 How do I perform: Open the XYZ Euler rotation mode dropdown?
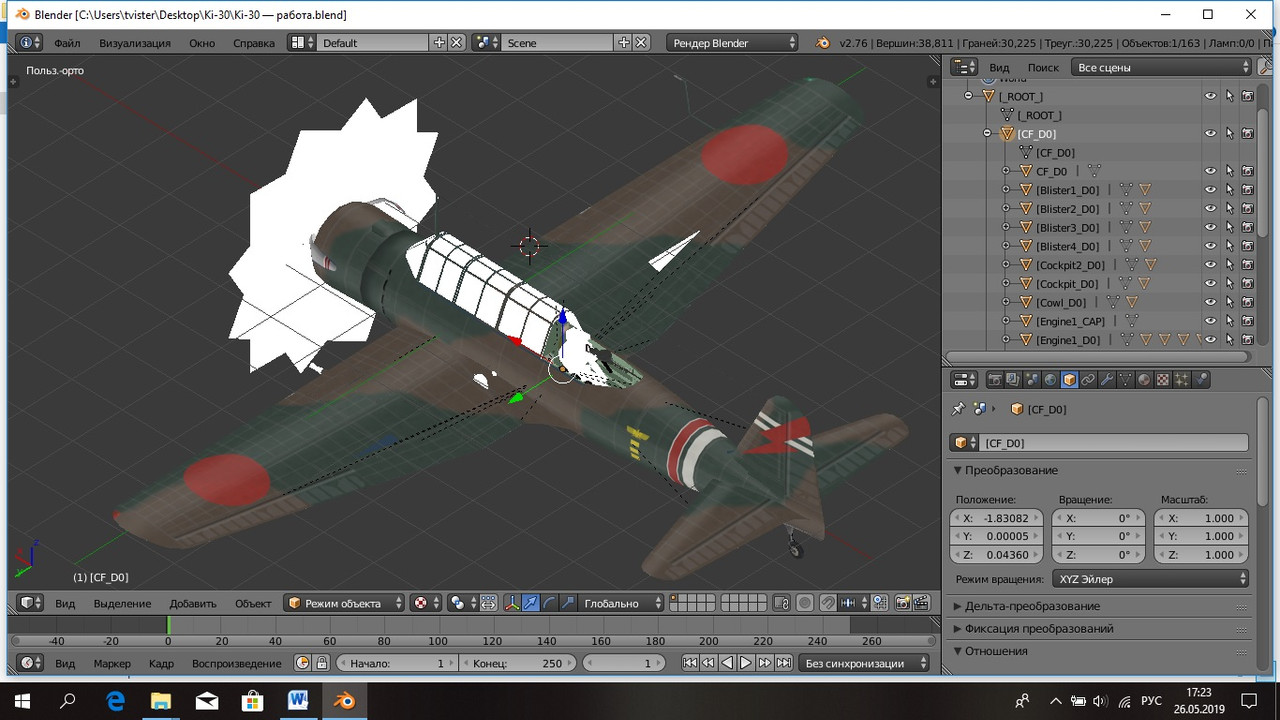click(x=1150, y=579)
